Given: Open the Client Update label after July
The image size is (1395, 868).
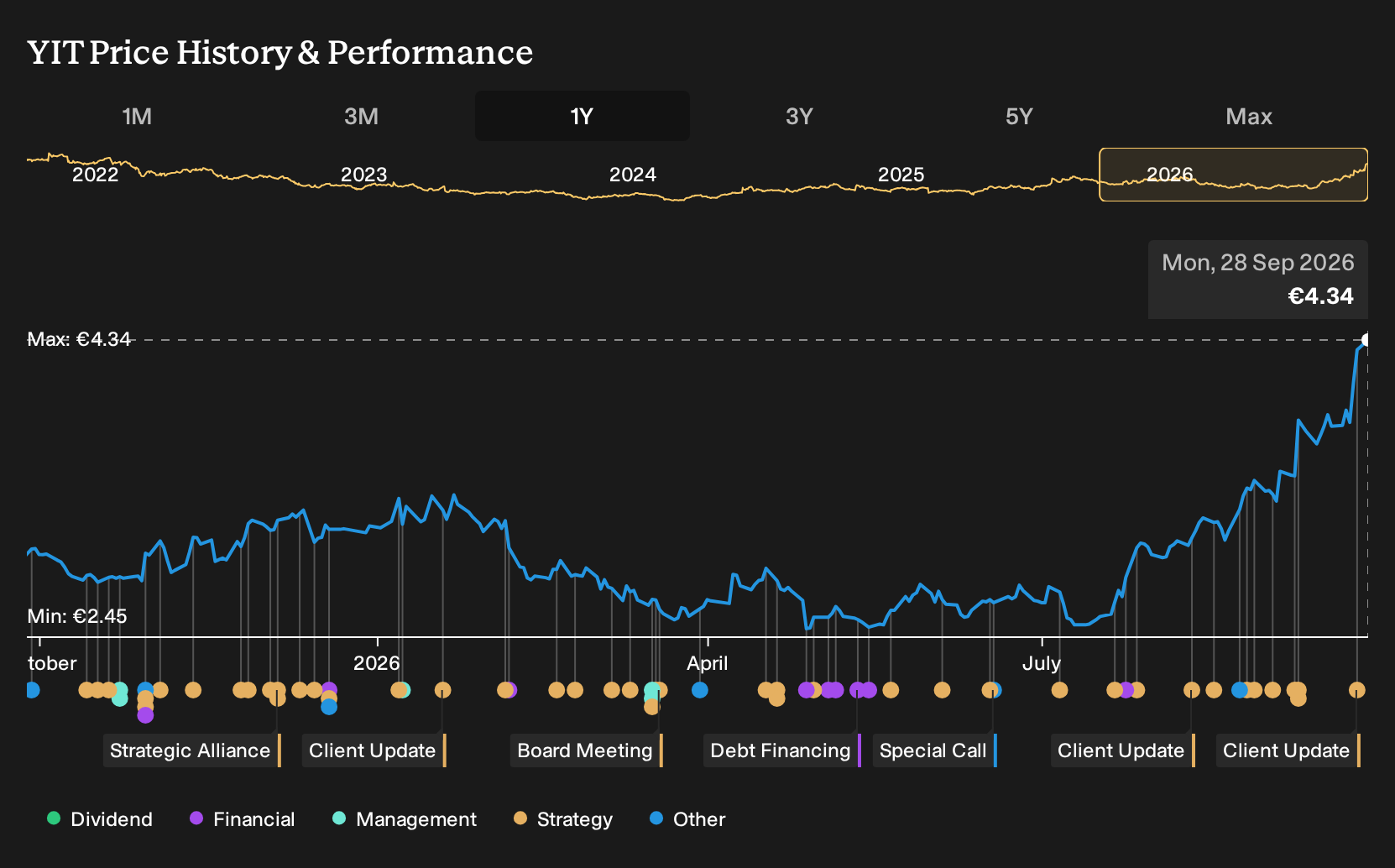Looking at the screenshot, I should (x=1122, y=750).
